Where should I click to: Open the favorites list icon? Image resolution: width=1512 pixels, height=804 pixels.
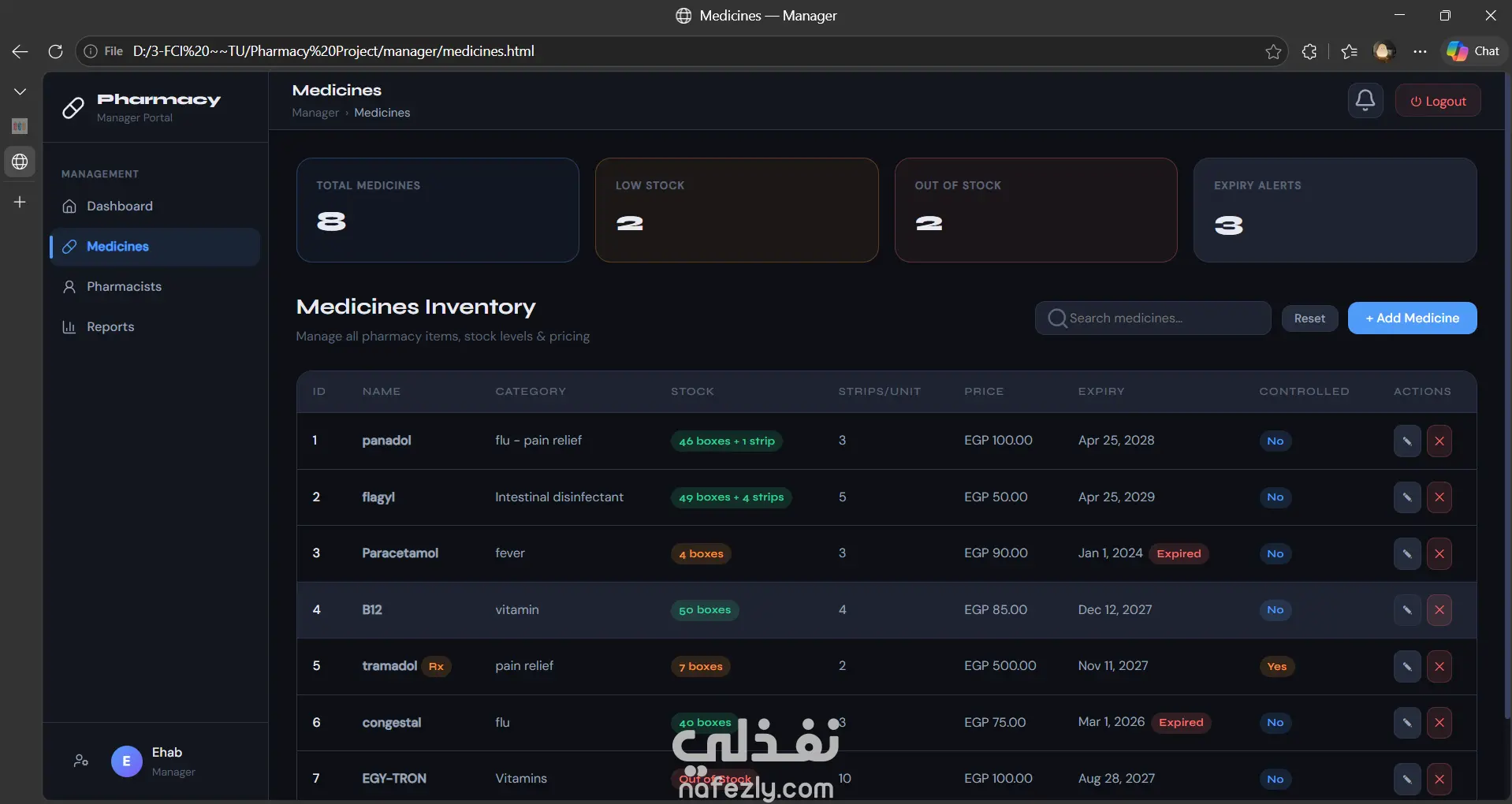pos(1349,51)
